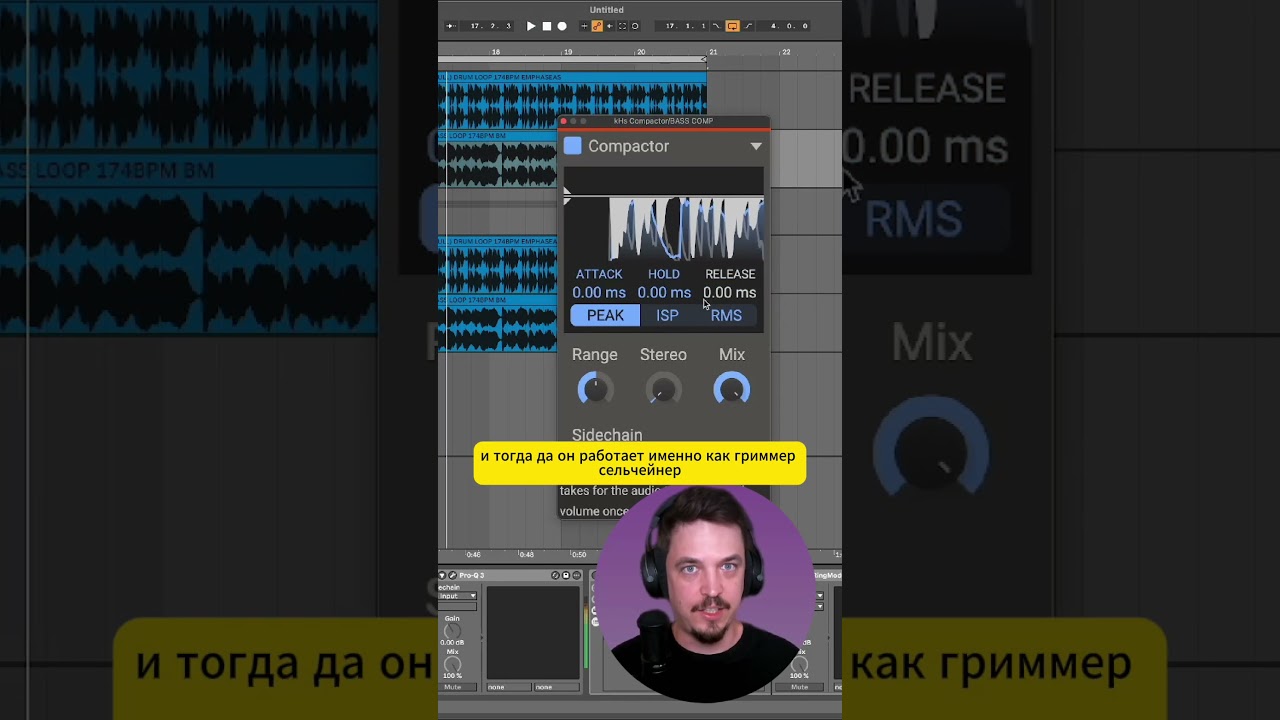
Task: Click the left-arrow icon in transport bar
Action: [x=610, y=26]
